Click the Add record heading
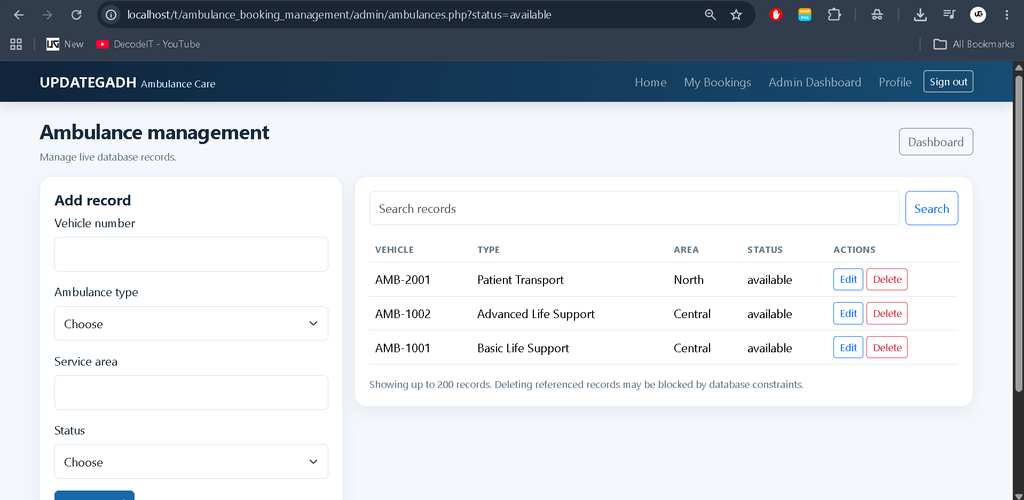This screenshot has height=500, width=1024. point(93,200)
